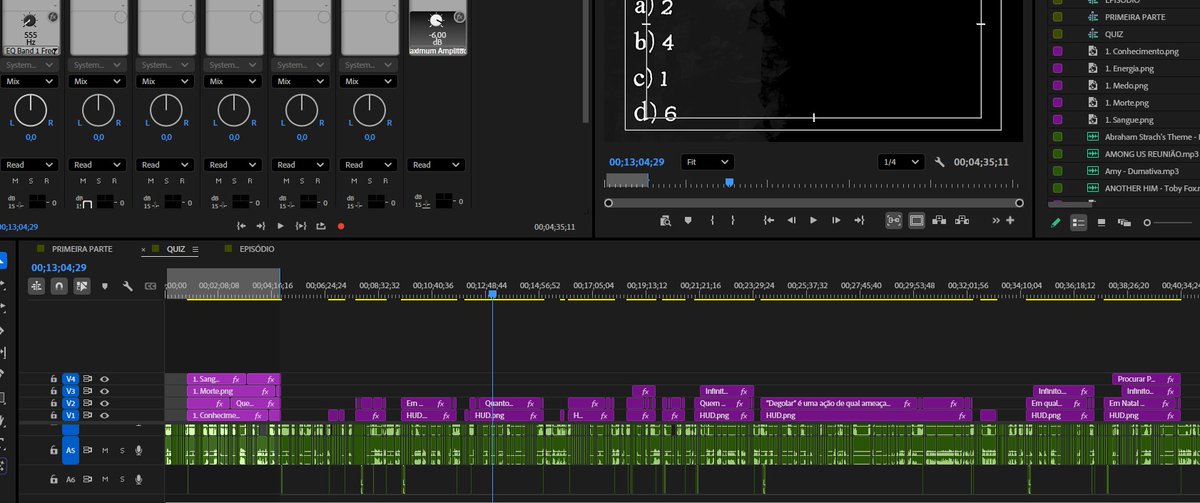1200x503 pixels.
Task: Hide track V3 with eye icon
Action: point(104,391)
